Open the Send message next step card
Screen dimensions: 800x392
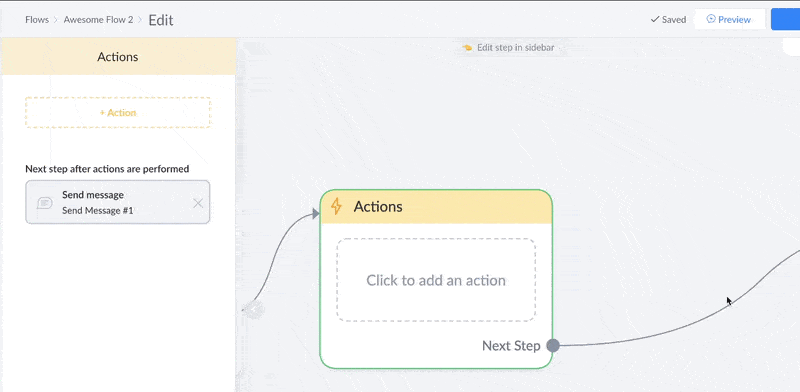117,202
